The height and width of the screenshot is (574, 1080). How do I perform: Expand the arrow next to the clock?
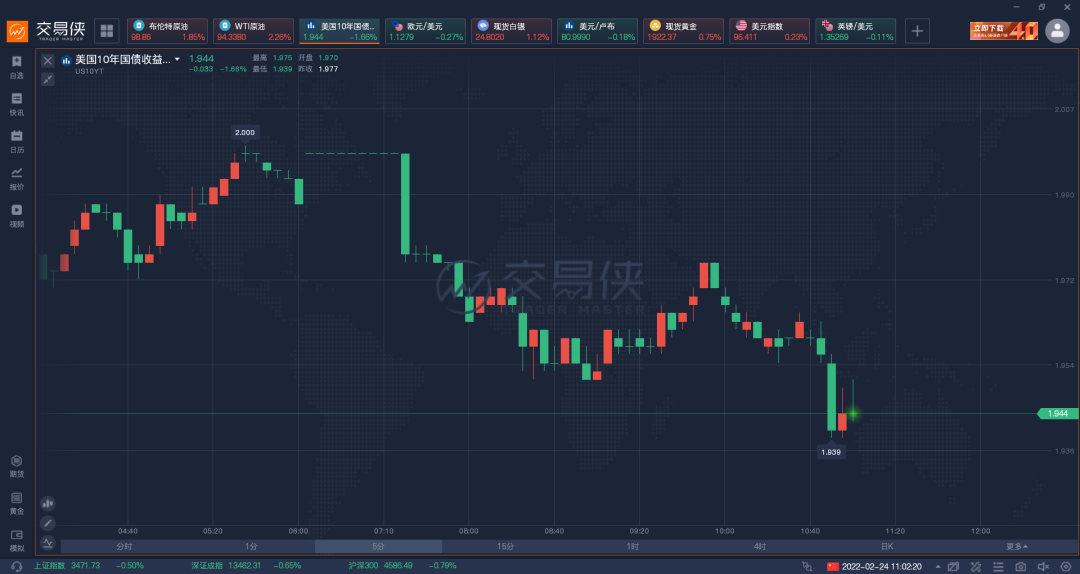(x=937, y=566)
